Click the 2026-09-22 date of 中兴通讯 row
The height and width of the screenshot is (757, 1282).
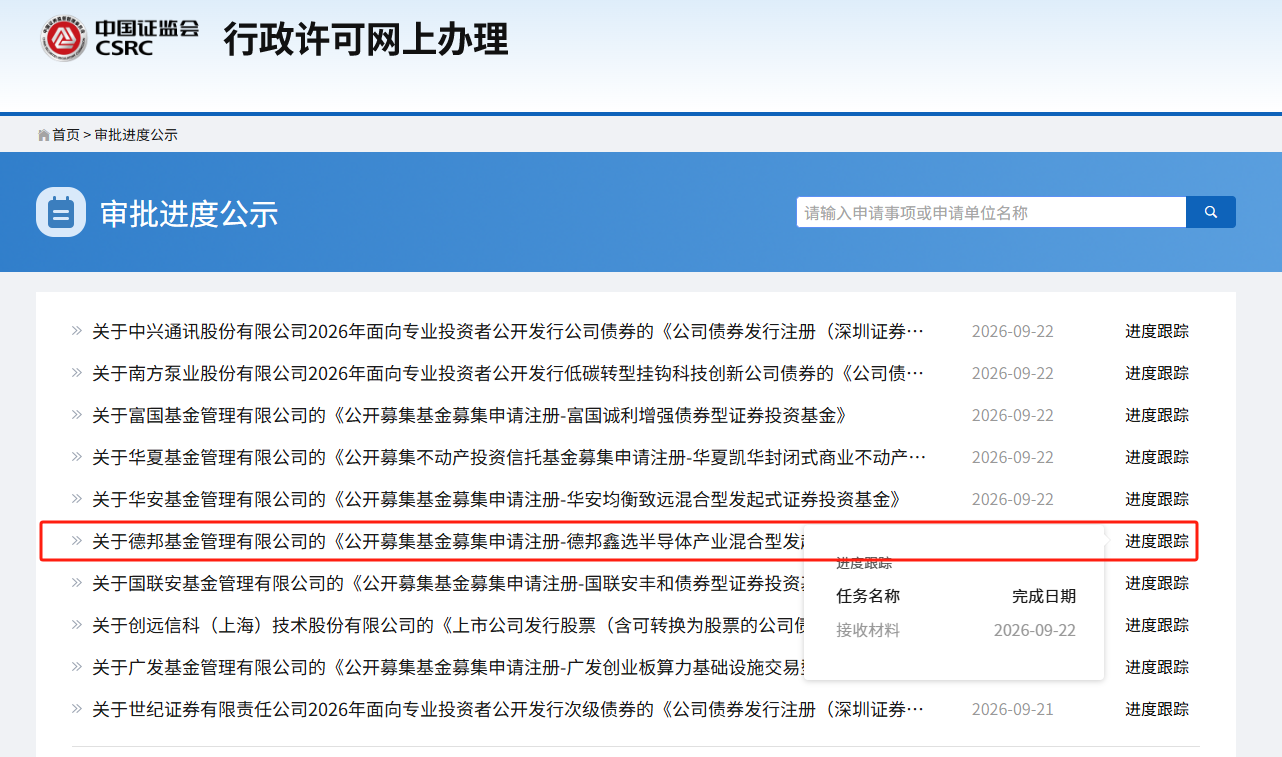tap(1013, 331)
